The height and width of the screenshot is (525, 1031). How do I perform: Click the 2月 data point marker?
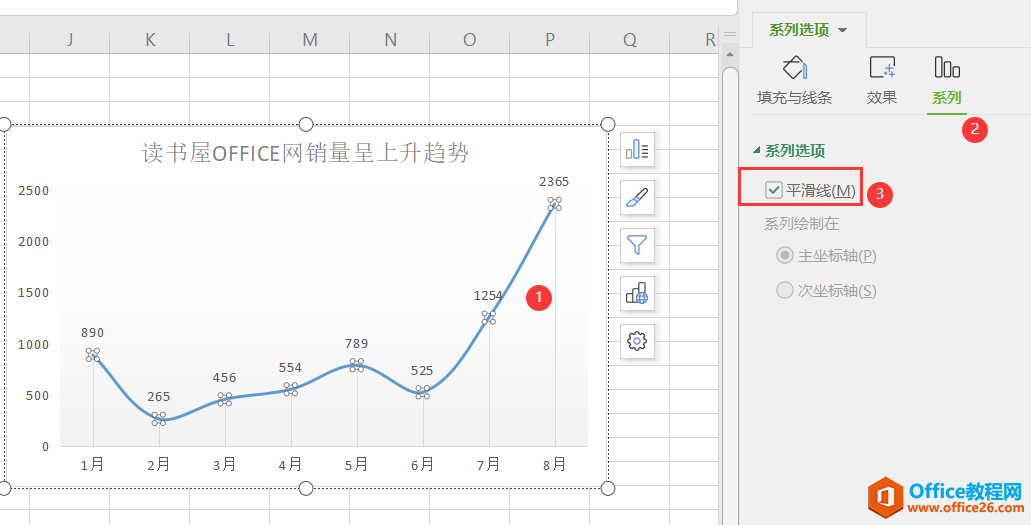[x=158, y=419]
